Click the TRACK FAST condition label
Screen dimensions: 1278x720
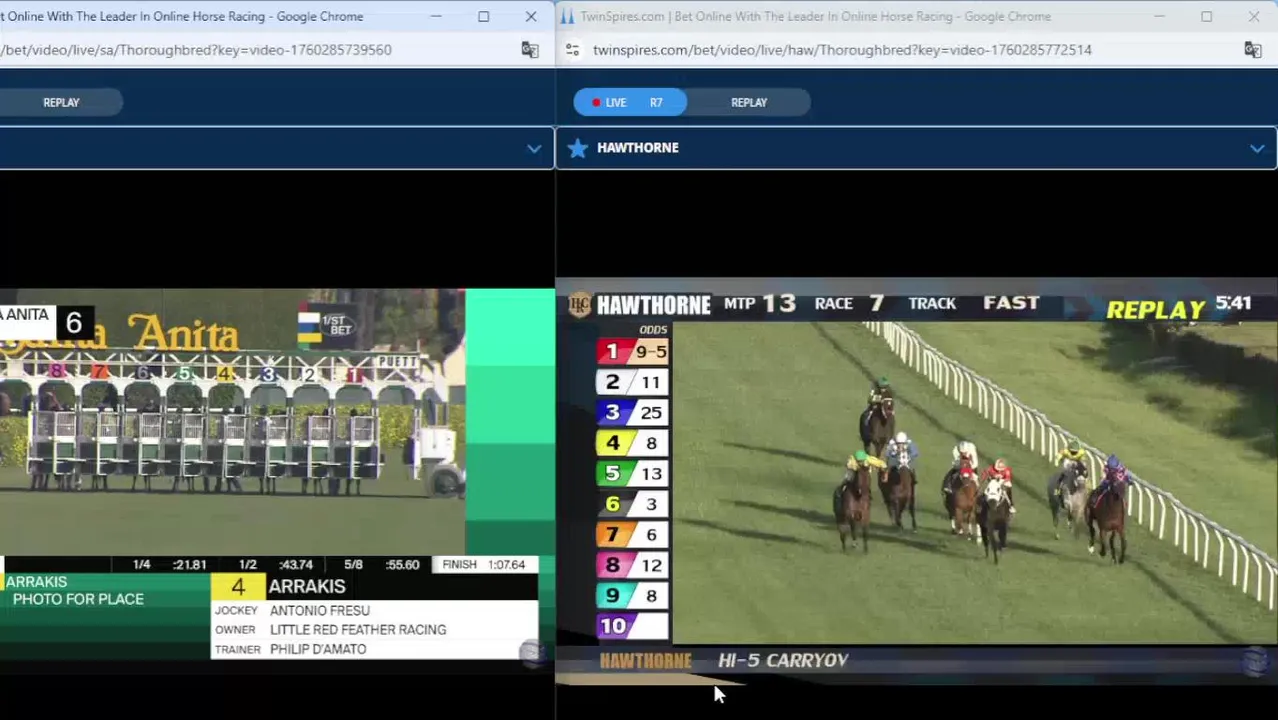(974, 303)
